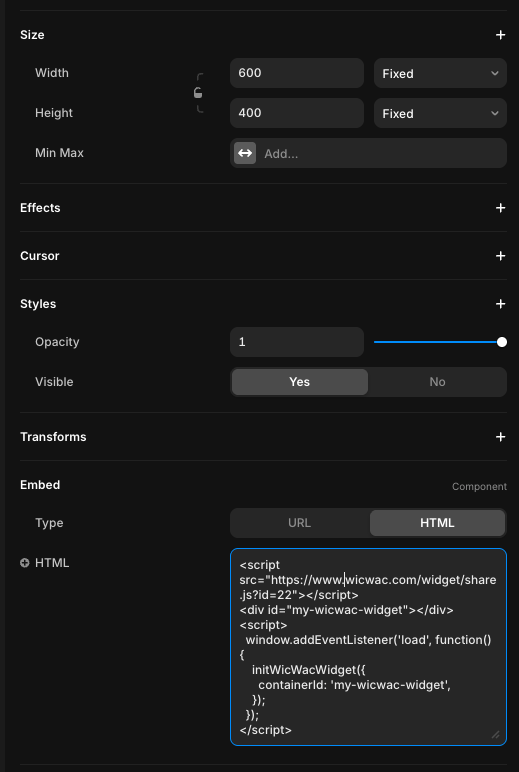Add a Size property with plus icon

(x=500, y=35)
